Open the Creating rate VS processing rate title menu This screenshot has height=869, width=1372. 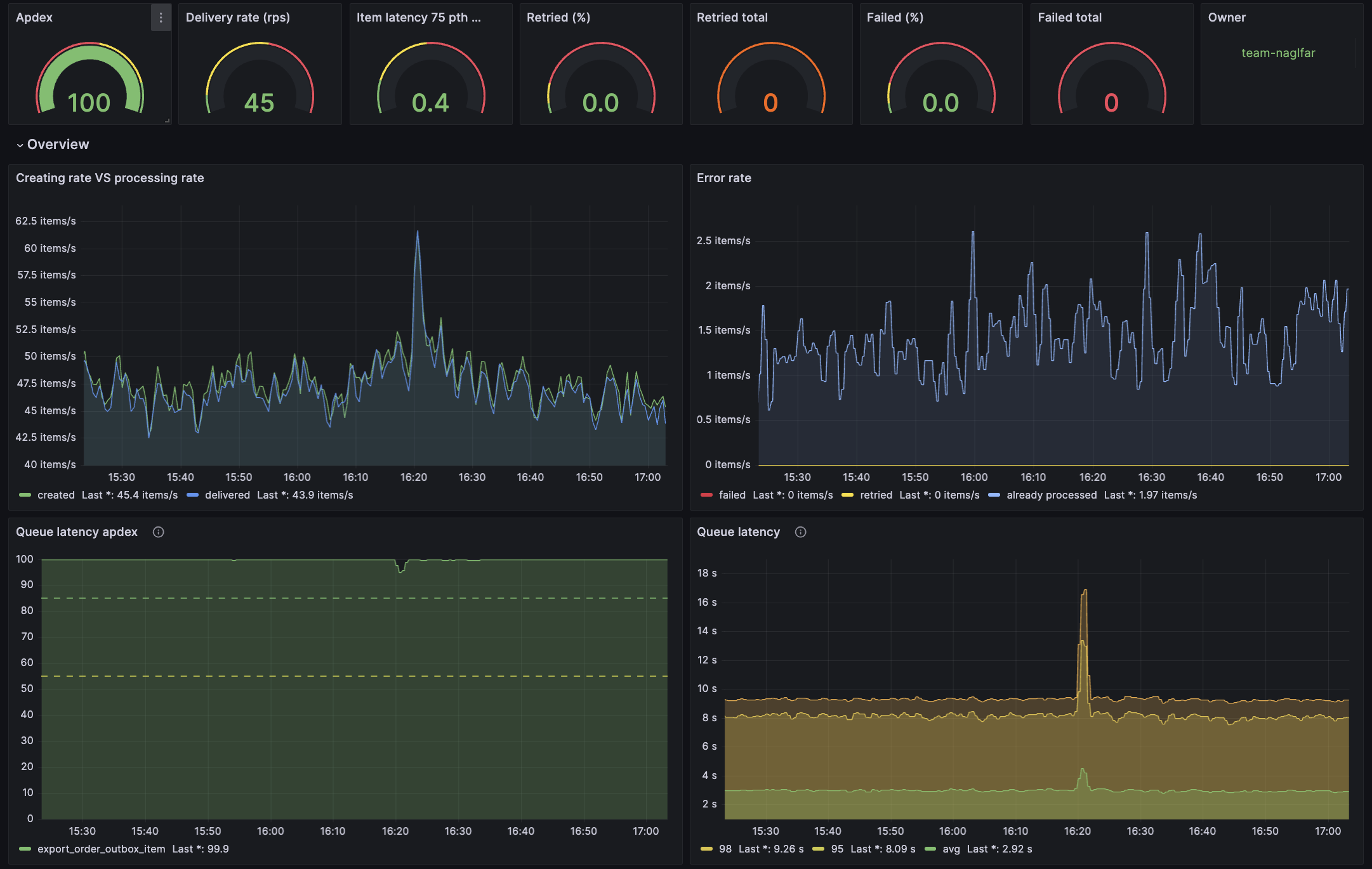pos(109,178)
